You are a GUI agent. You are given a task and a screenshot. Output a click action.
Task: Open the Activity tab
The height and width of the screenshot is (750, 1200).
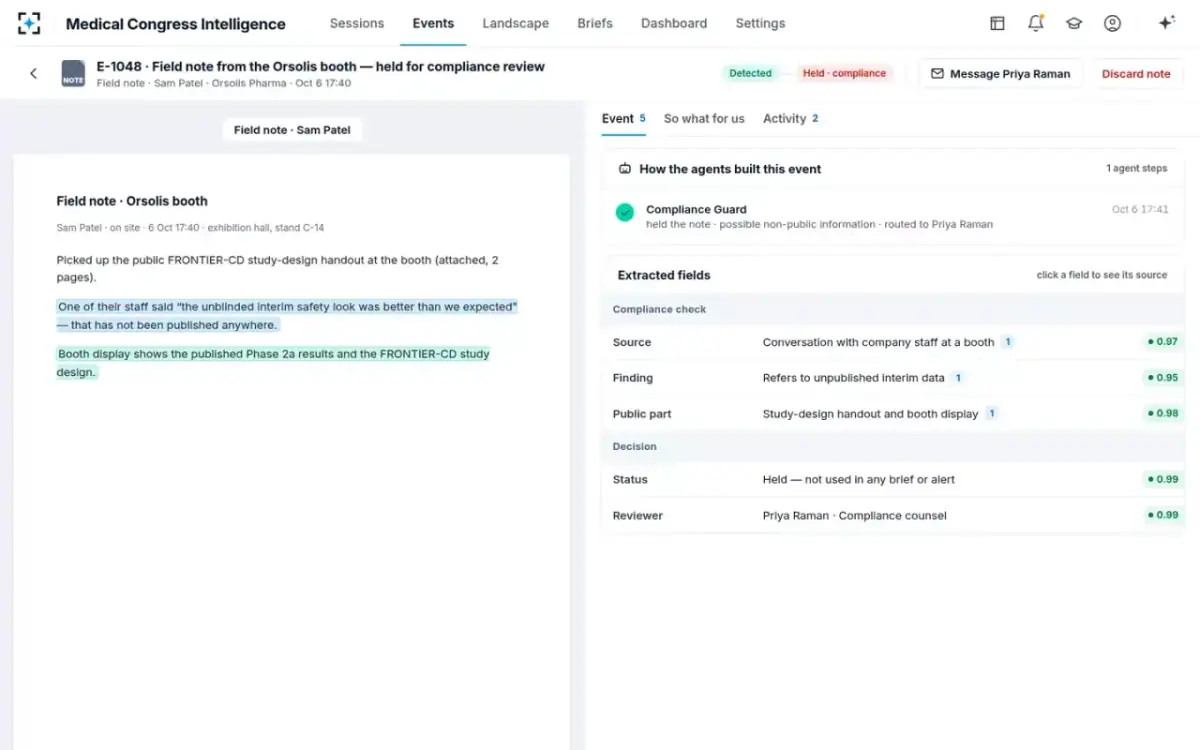[790, 118]
